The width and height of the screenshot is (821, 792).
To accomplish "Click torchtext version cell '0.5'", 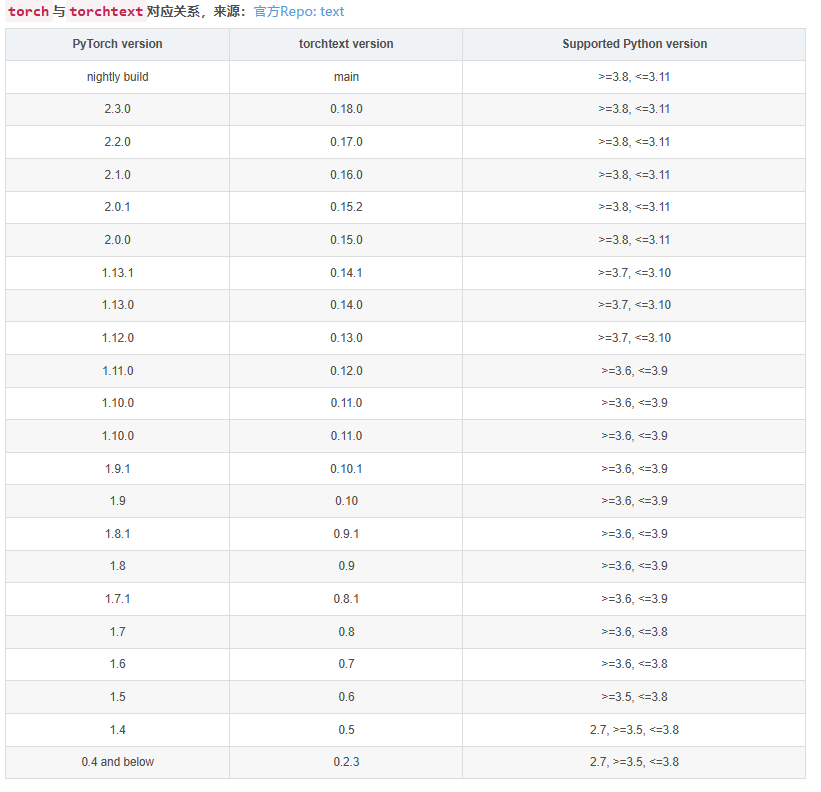I will click(x=346, y=730).
